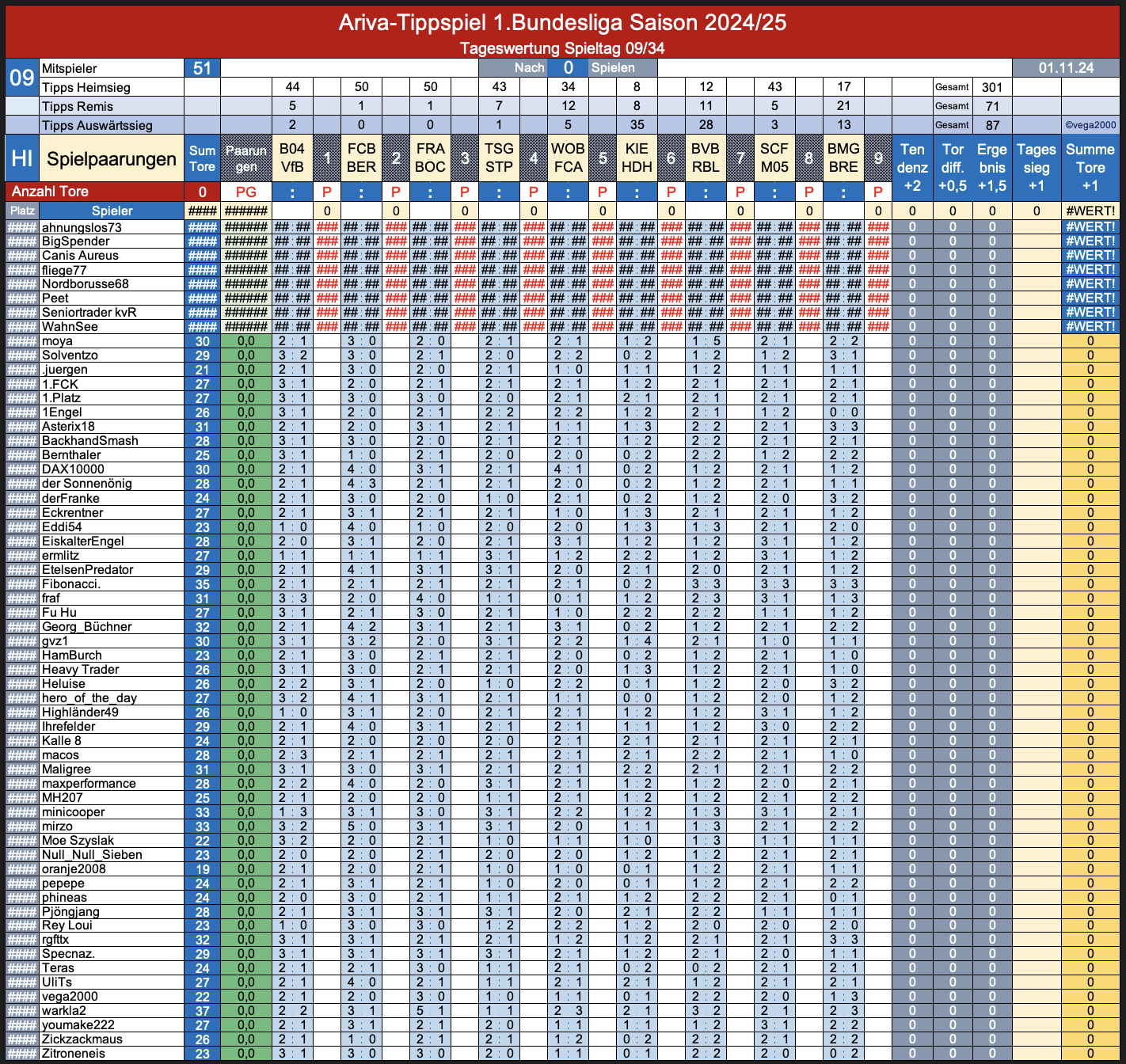1126x1064 pixels.
Task: Select the 'WOB FCA' match header
Action: pos(568,158)
